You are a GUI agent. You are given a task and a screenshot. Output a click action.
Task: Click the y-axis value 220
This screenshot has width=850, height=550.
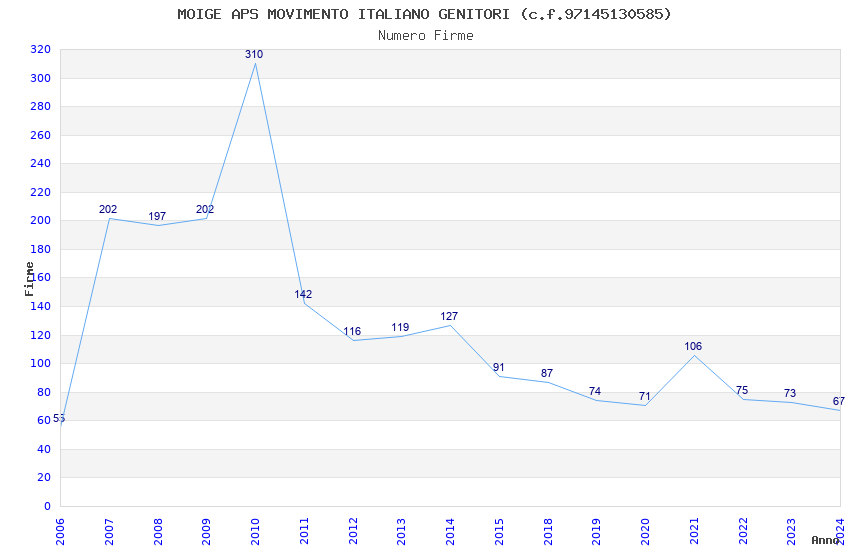41,192
